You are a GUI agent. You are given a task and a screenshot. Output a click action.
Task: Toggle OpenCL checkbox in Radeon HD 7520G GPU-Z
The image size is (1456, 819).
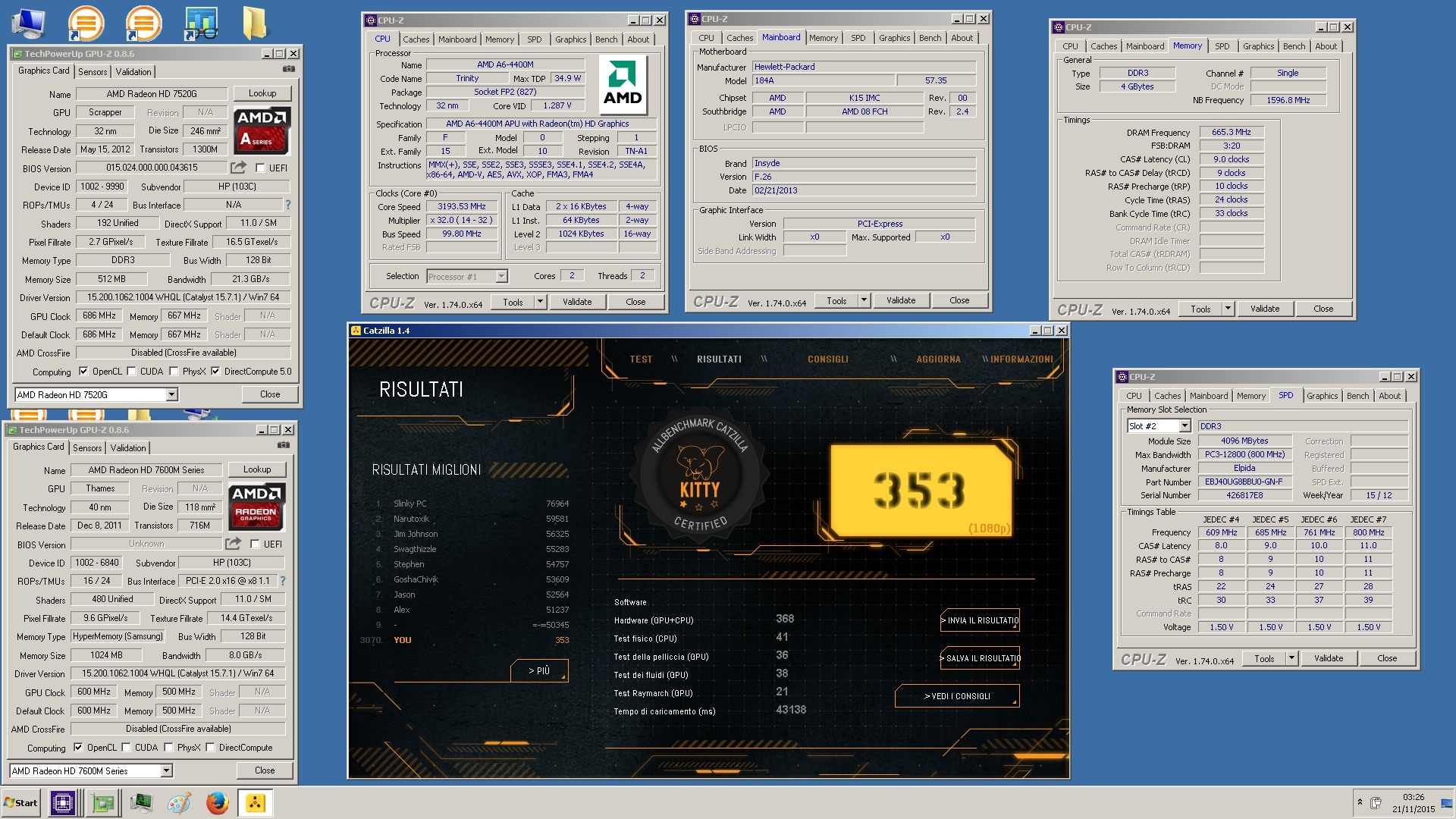click(x=83, y=372)
